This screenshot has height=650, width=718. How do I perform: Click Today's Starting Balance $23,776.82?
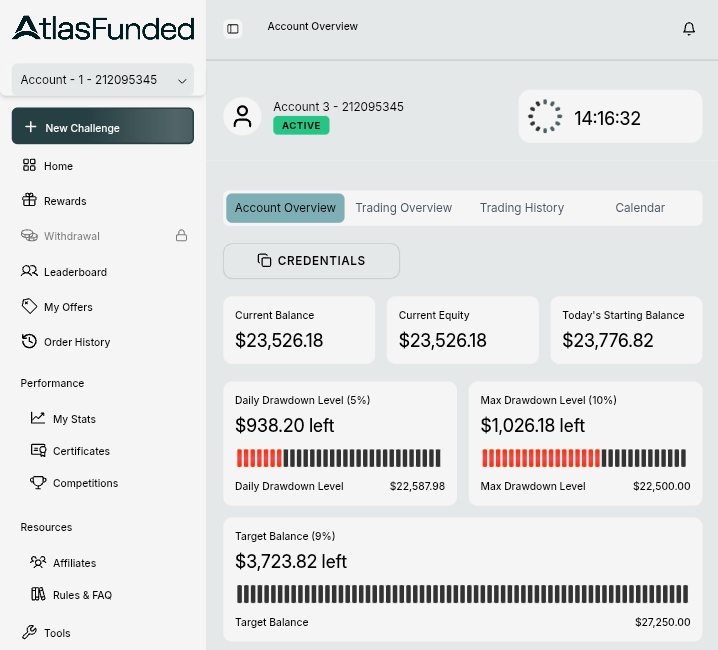[x=626, y=330]
